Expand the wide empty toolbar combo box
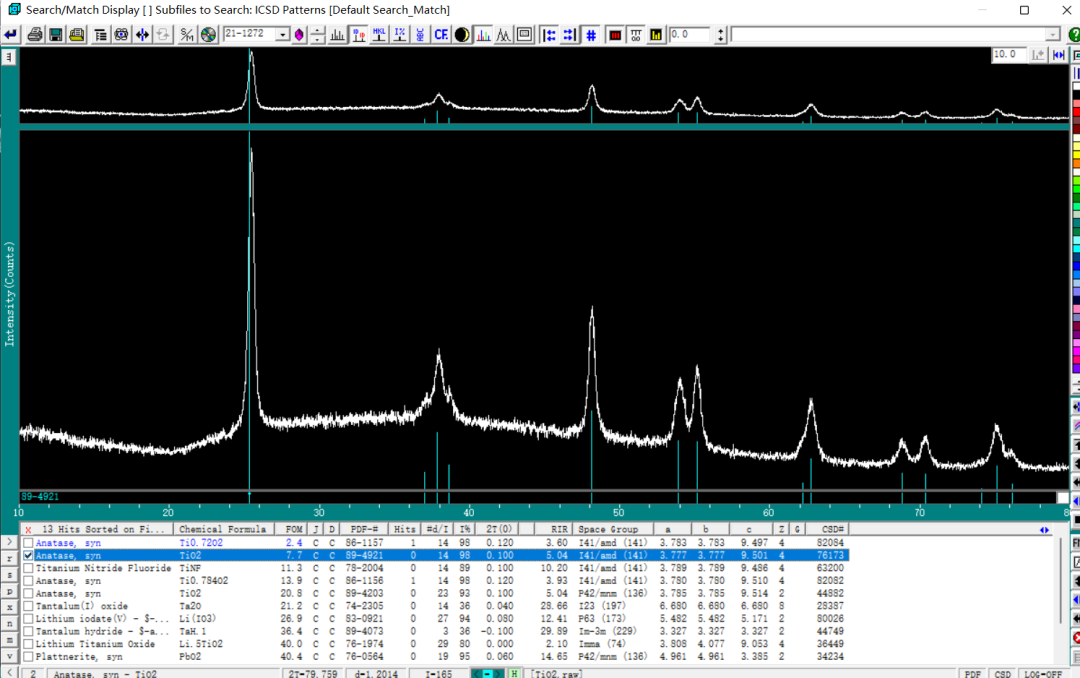 coord(1052,35)
